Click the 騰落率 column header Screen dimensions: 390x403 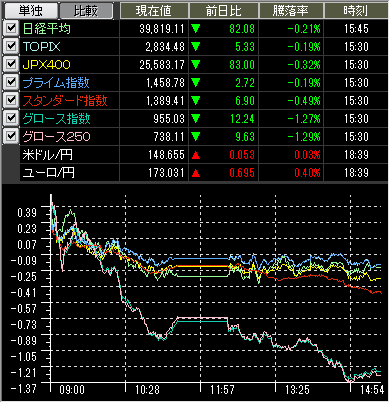pos(290,11)
